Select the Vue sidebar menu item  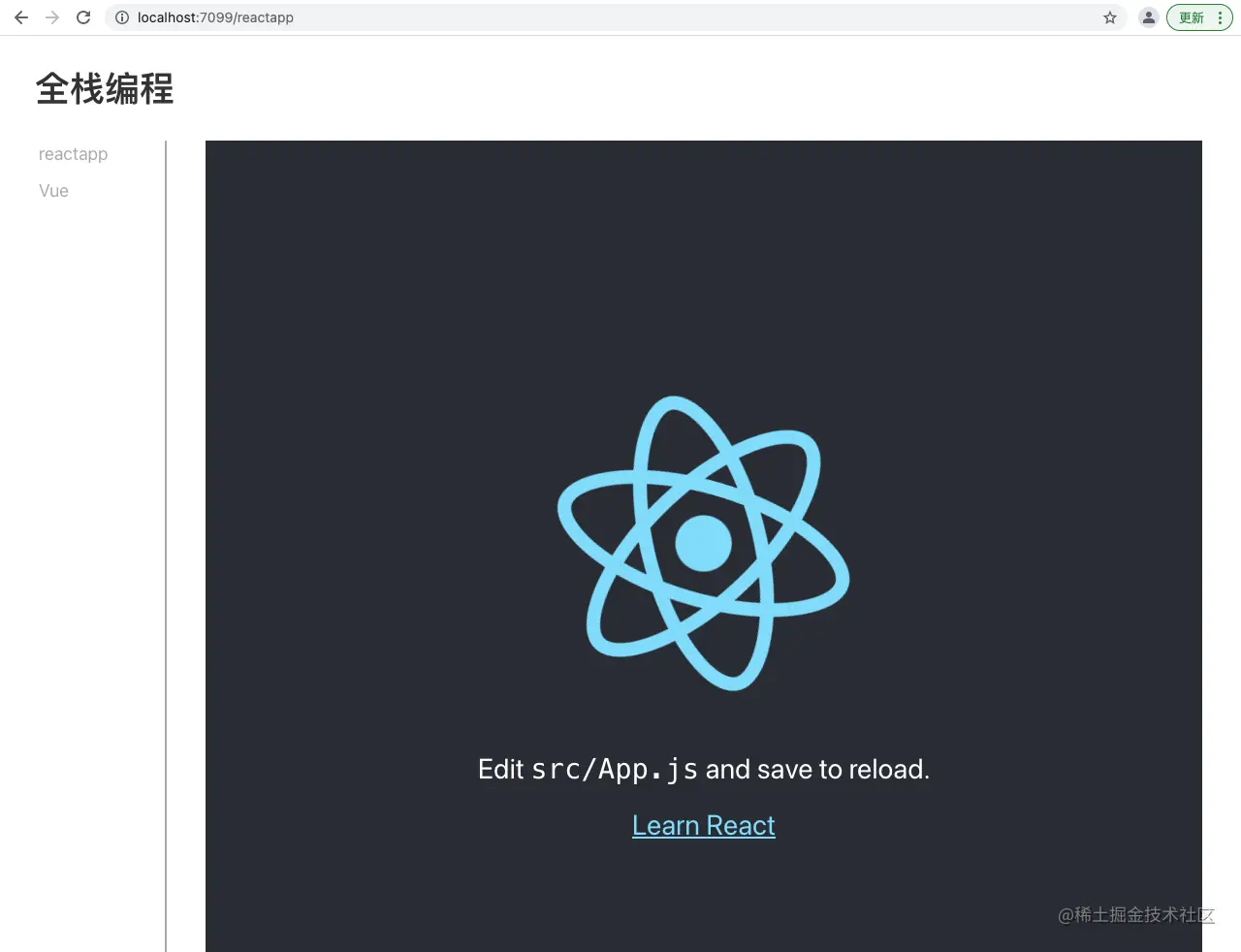pos(53,191)
